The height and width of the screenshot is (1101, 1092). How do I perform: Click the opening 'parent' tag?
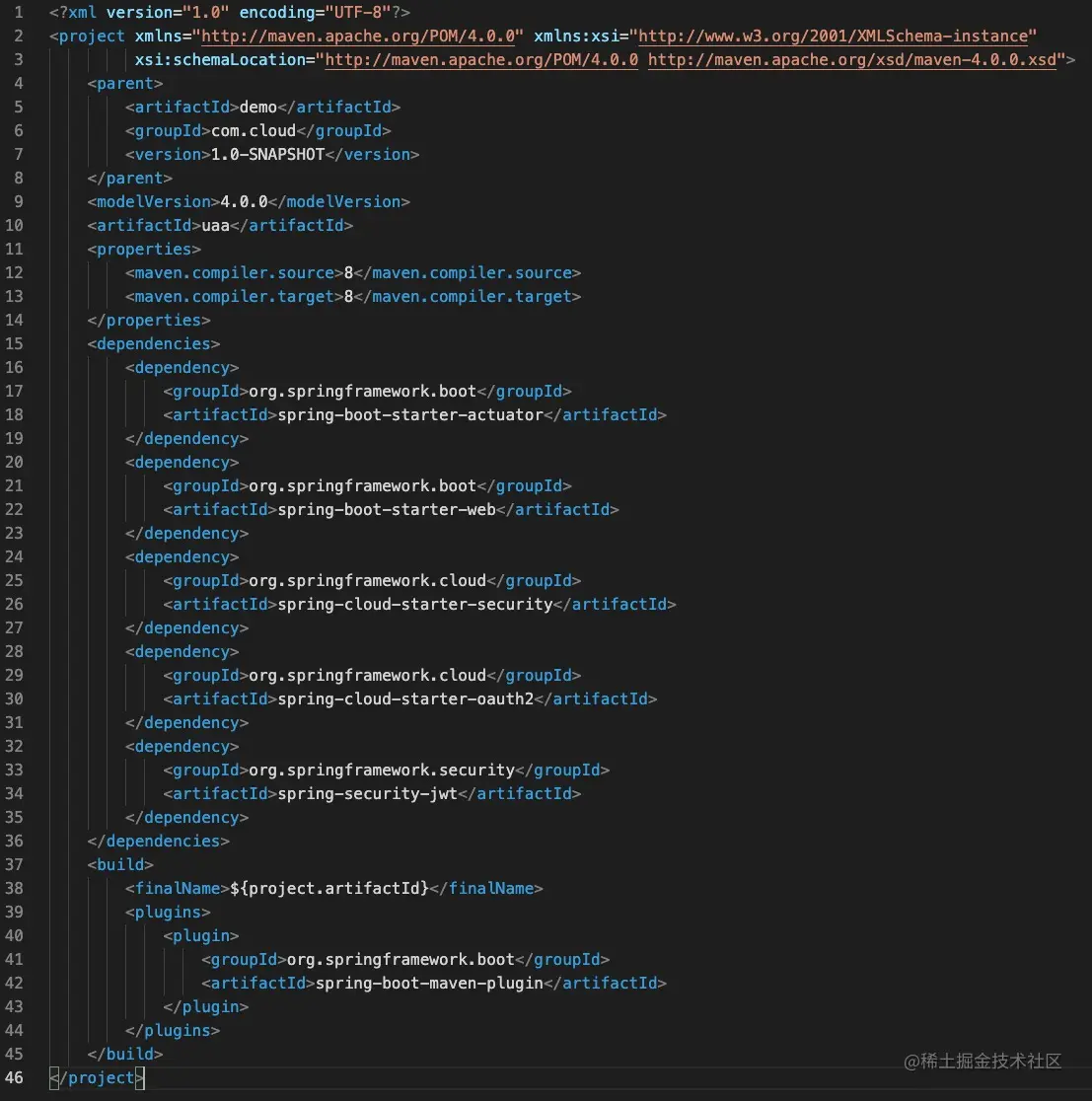tap(125, 84)
